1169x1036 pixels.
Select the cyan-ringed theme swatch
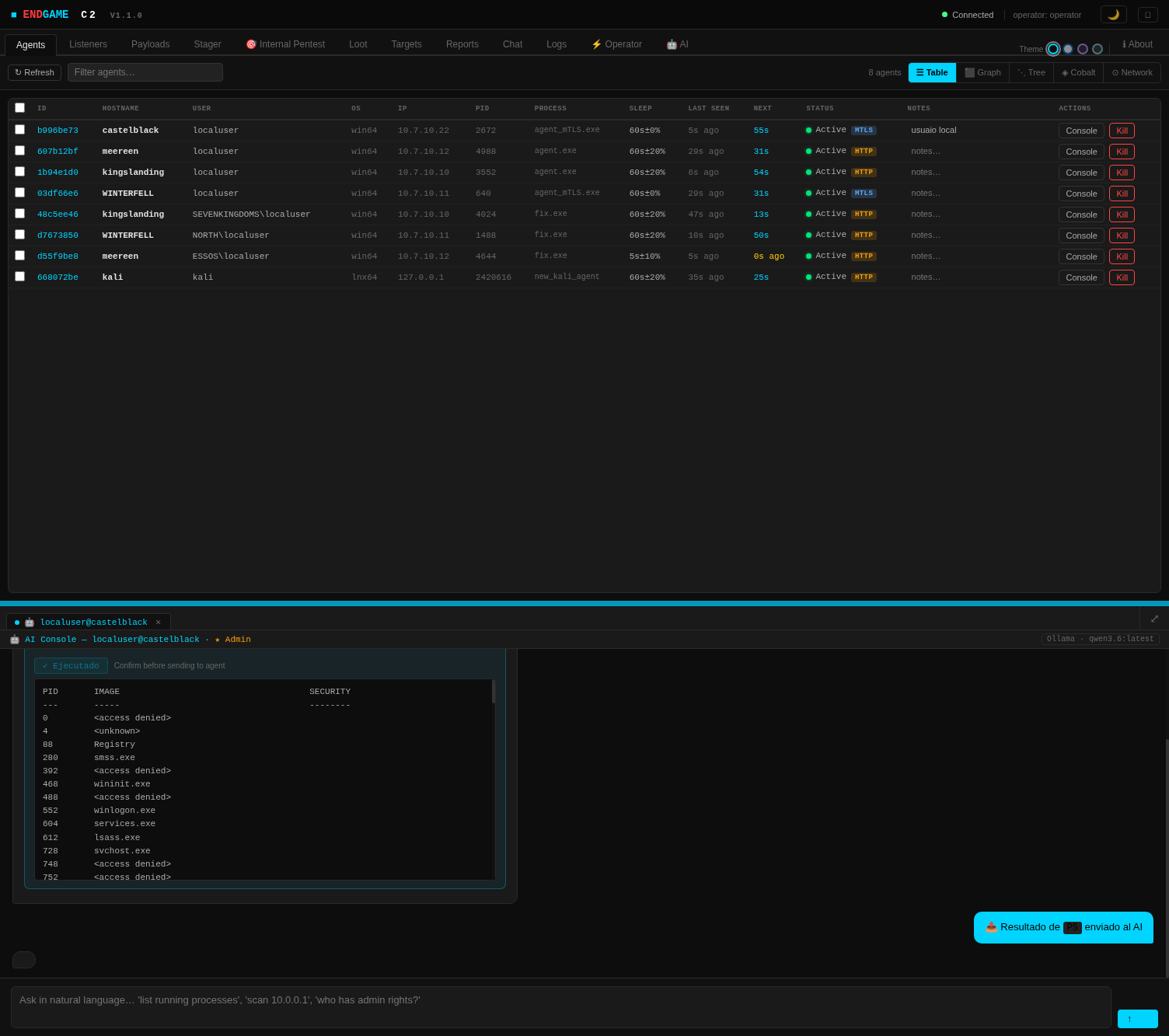tap(1053, 49)
